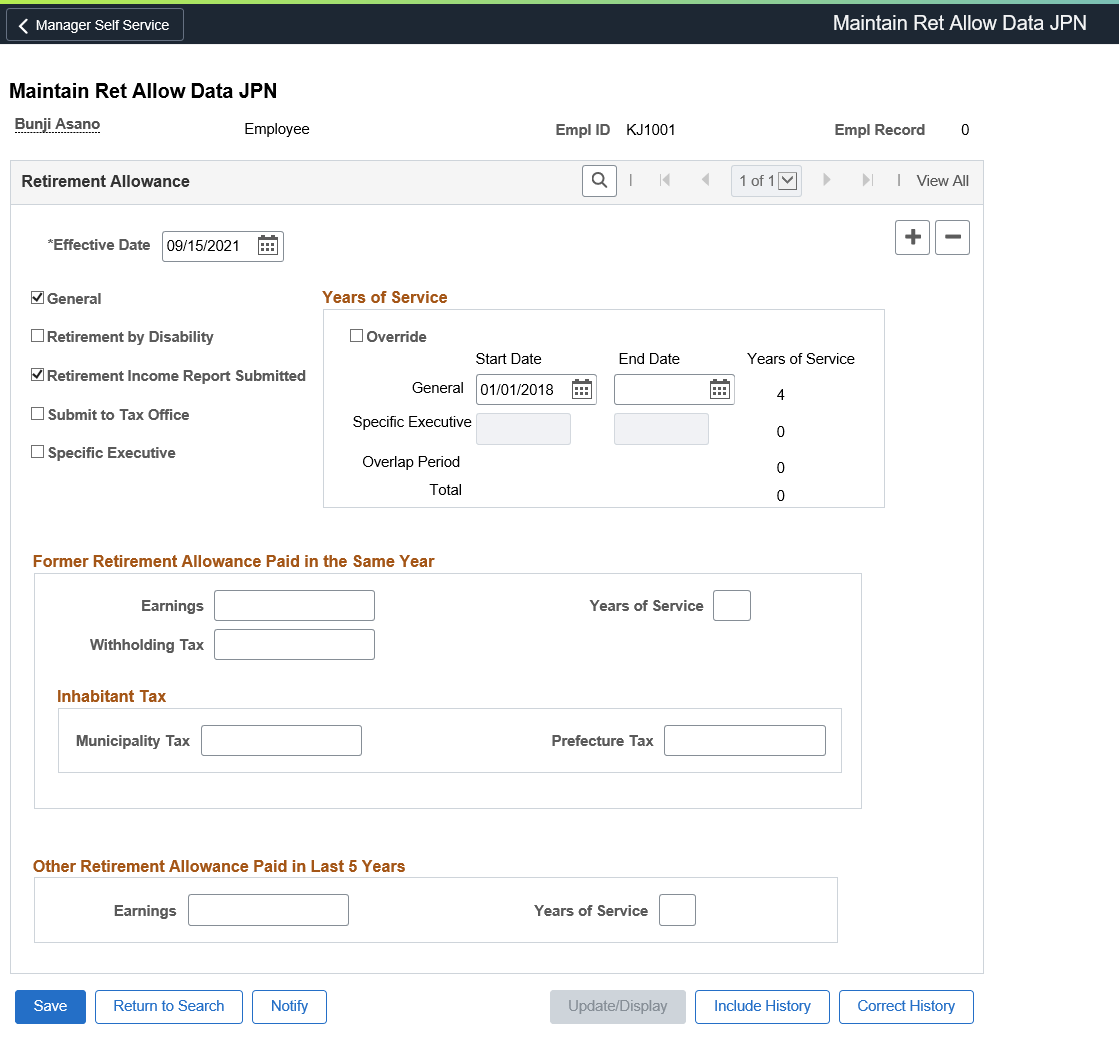This screenshot has height=1041, width=1119.
Task: Open the Effective Date calendar picker
Action: tap(268, 245)
